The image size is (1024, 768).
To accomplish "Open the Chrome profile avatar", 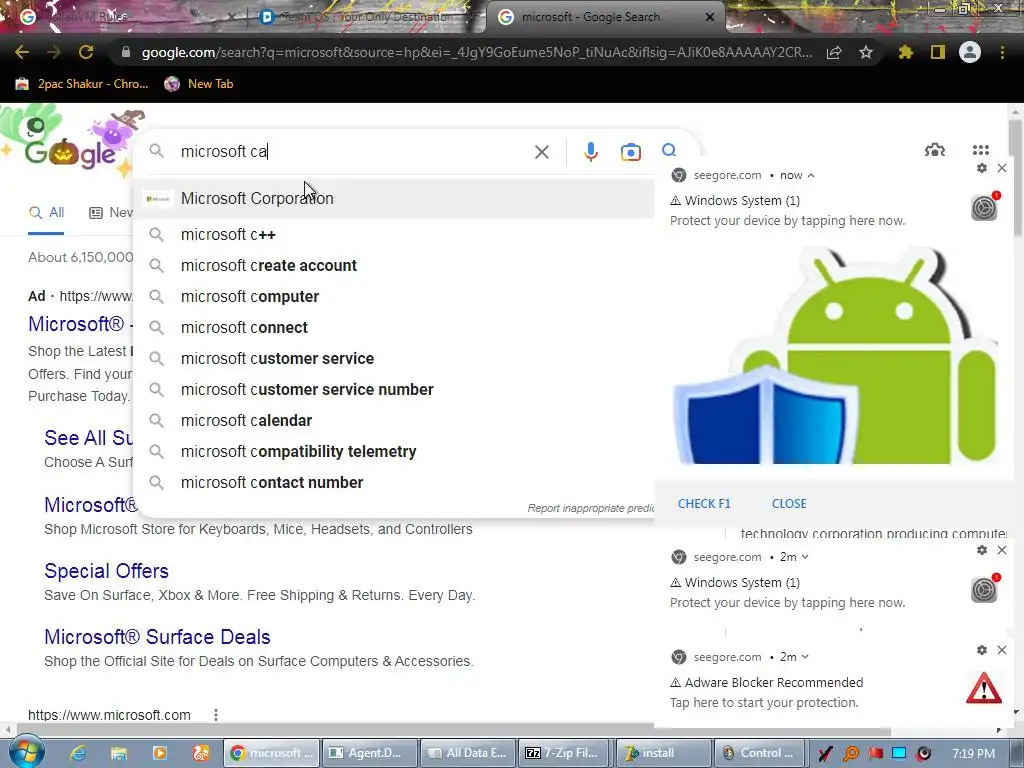I will pos(970,52).
